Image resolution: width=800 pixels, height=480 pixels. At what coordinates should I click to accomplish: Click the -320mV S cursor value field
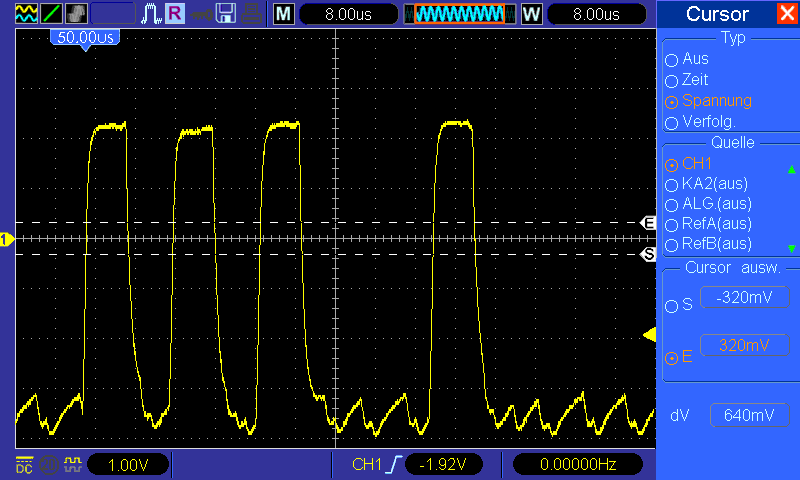[x=745, y=297]
